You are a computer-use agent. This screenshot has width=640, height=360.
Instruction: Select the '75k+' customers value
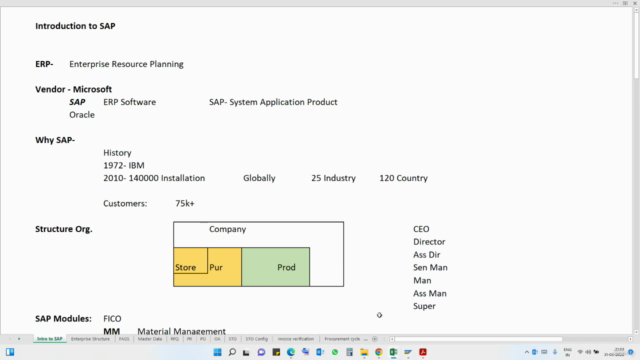coord(184,203)
